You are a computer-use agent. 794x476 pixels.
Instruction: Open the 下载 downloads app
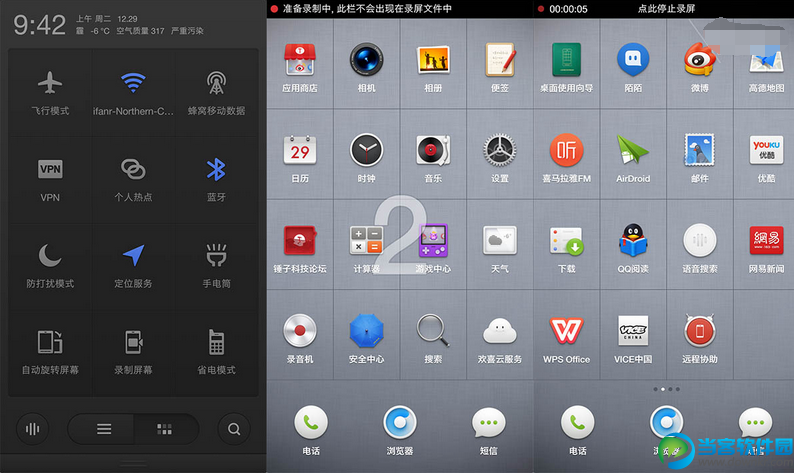coord(567,241)
